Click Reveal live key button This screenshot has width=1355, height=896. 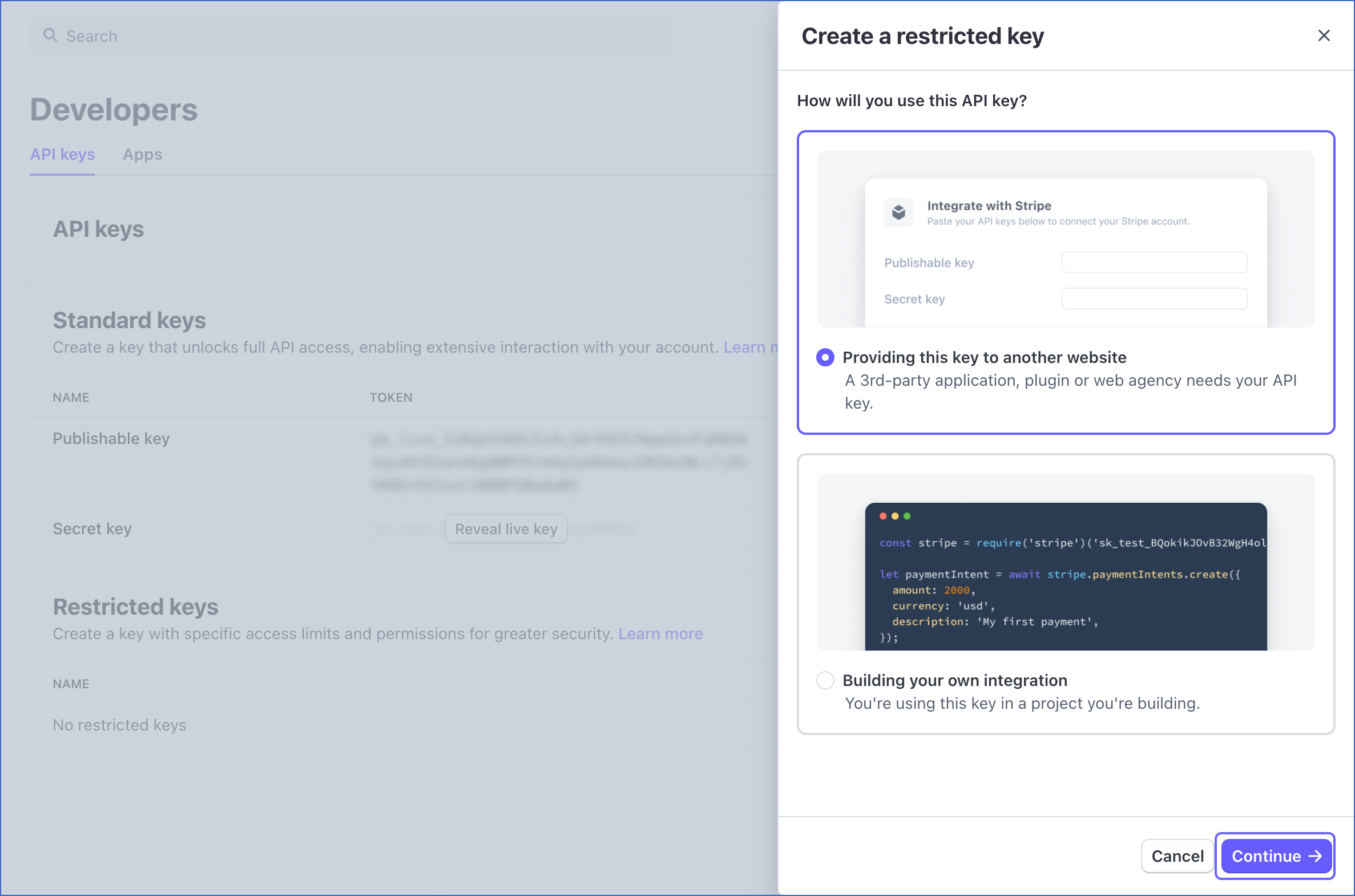tap(506, 528)
